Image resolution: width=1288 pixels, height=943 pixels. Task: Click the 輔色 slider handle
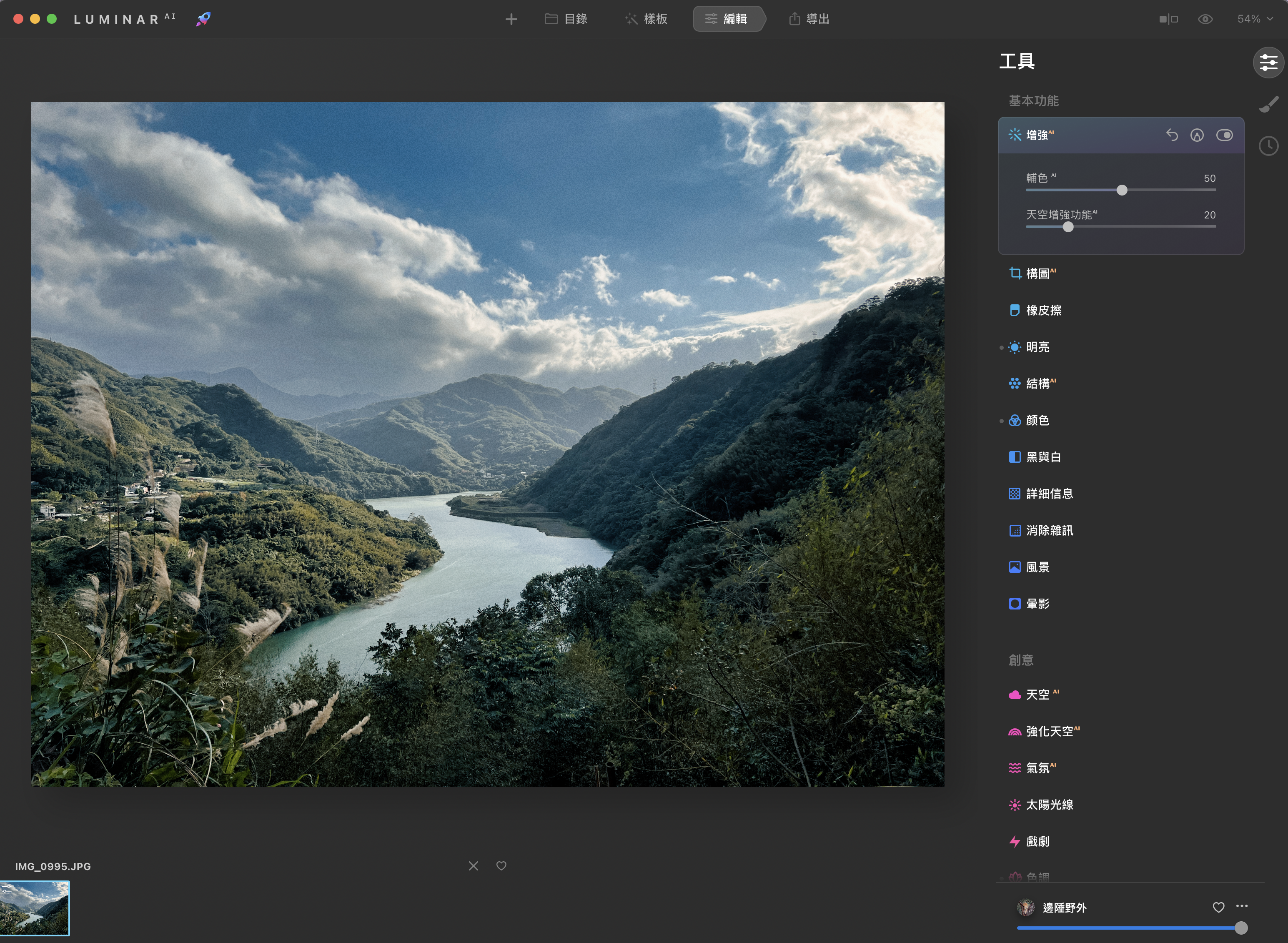1121,190
